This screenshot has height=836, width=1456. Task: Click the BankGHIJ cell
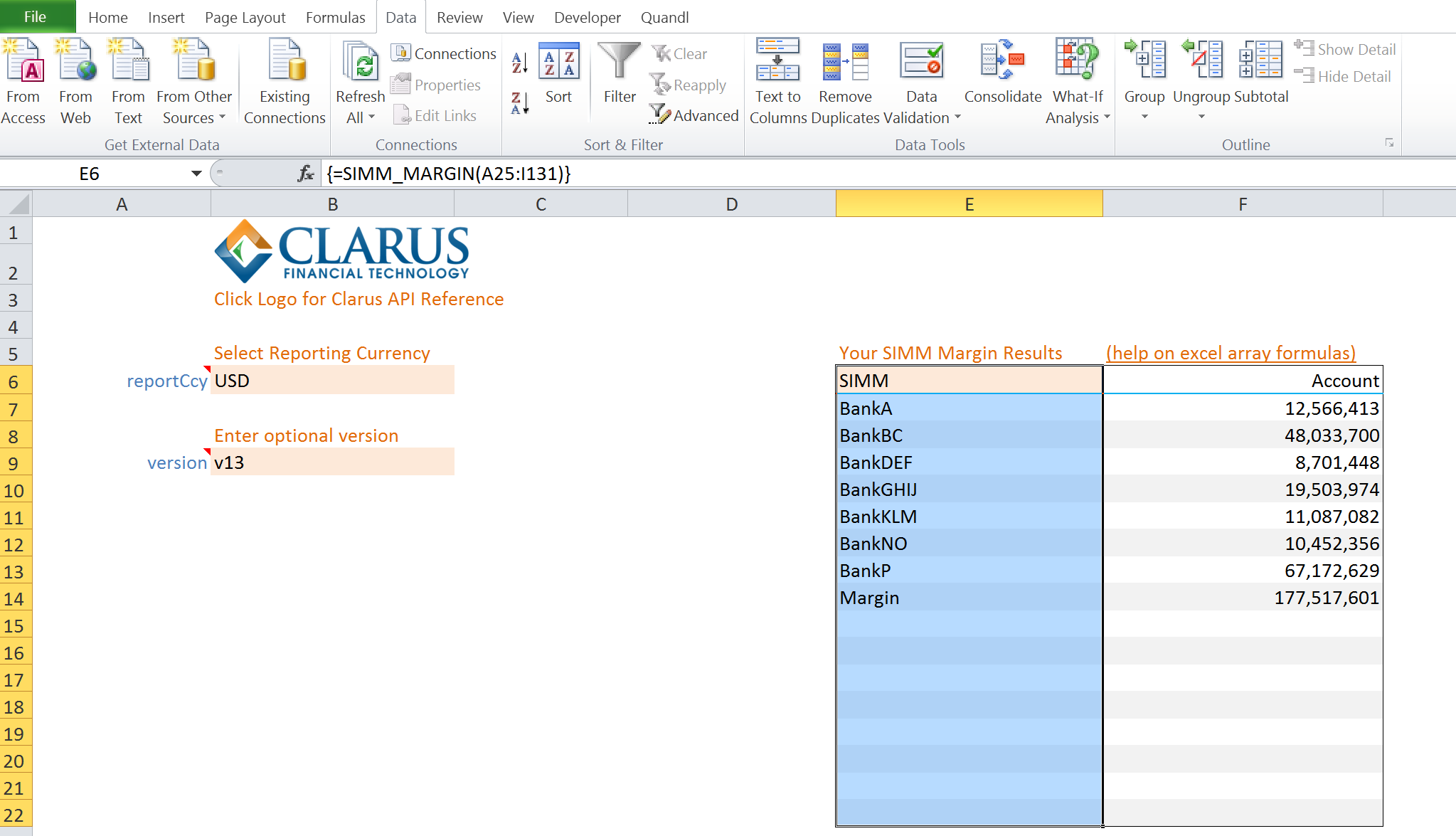[969, 490]
